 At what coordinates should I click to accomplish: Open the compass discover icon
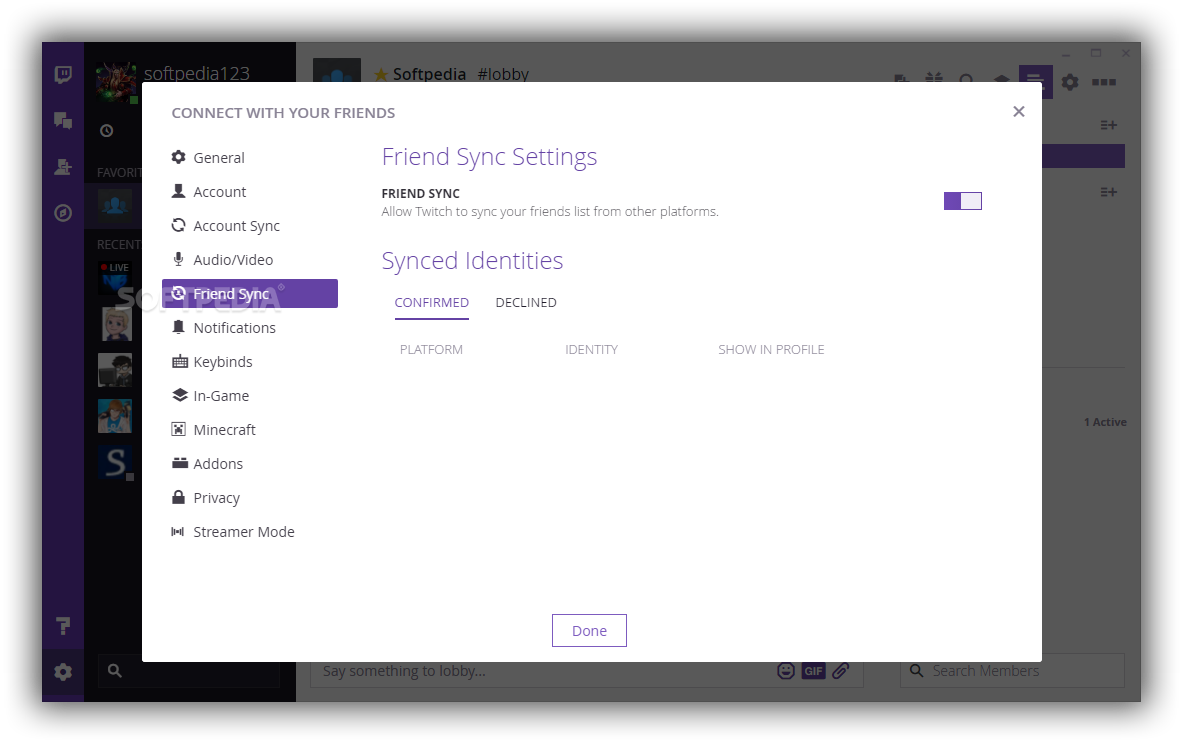[x=63, y=213]
